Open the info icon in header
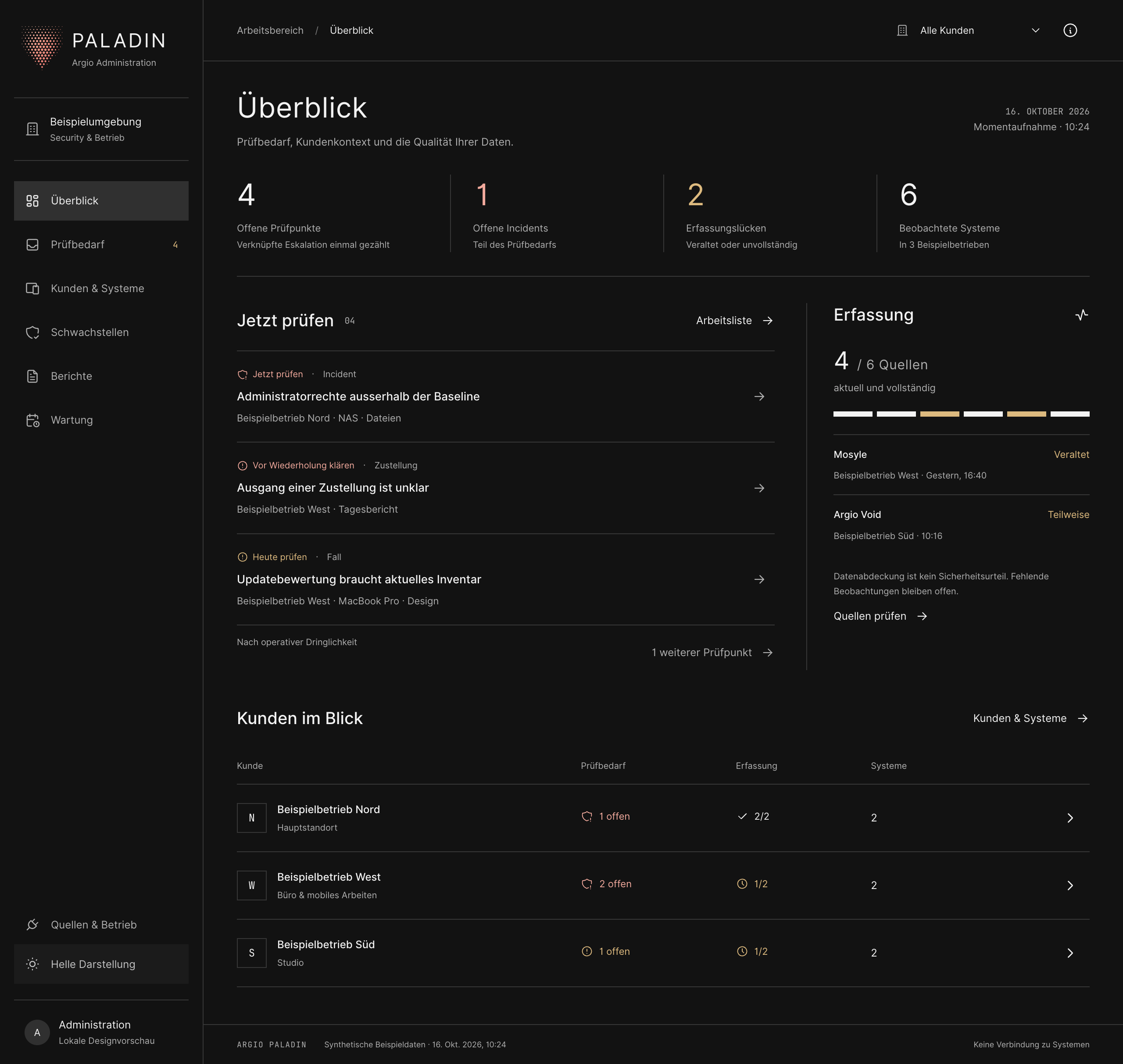Screen dimensions: 1123x1064 point(1069,31)
